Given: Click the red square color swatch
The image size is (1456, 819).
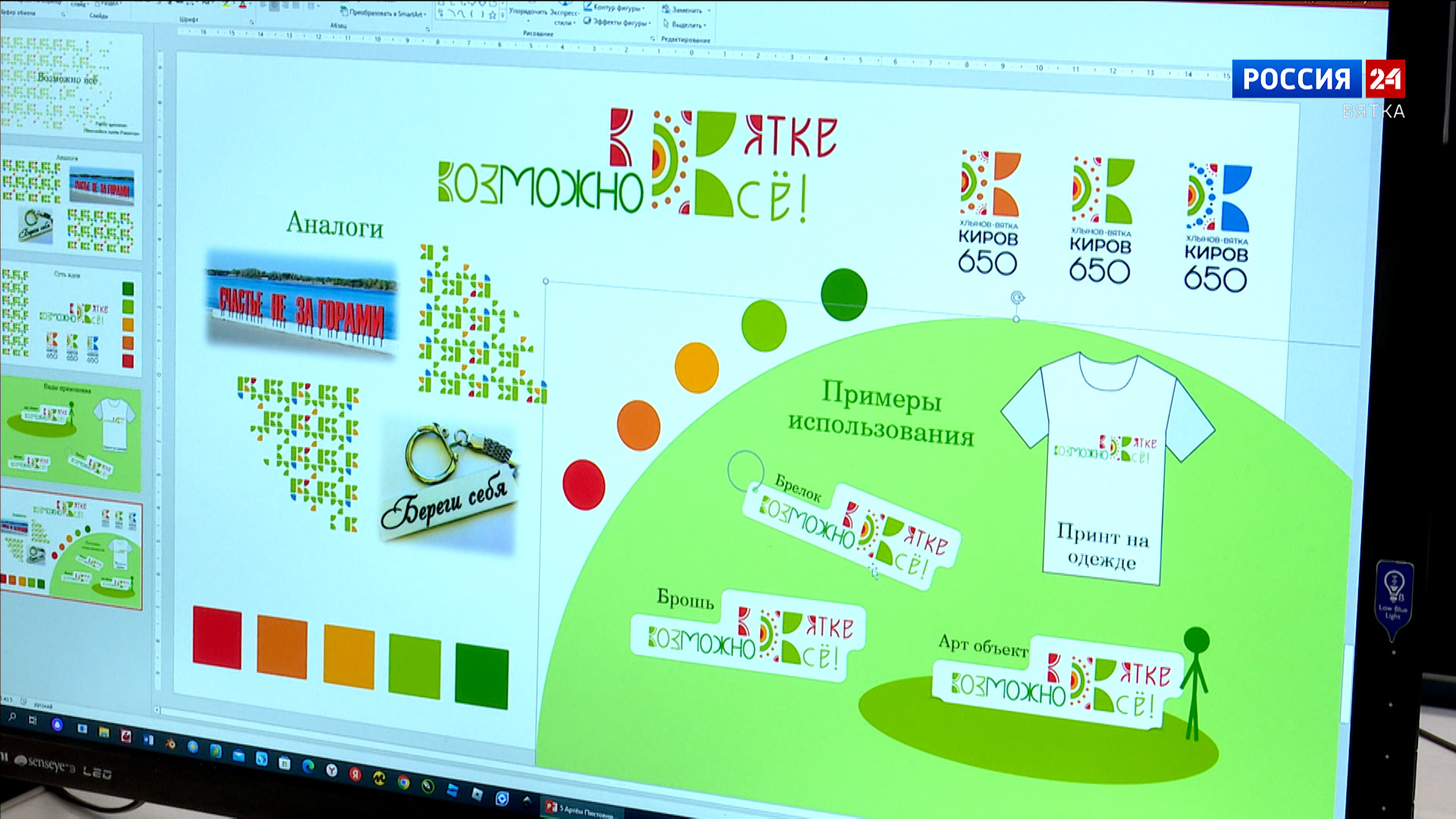Looking at the screenshot, I should coord(217,637).
